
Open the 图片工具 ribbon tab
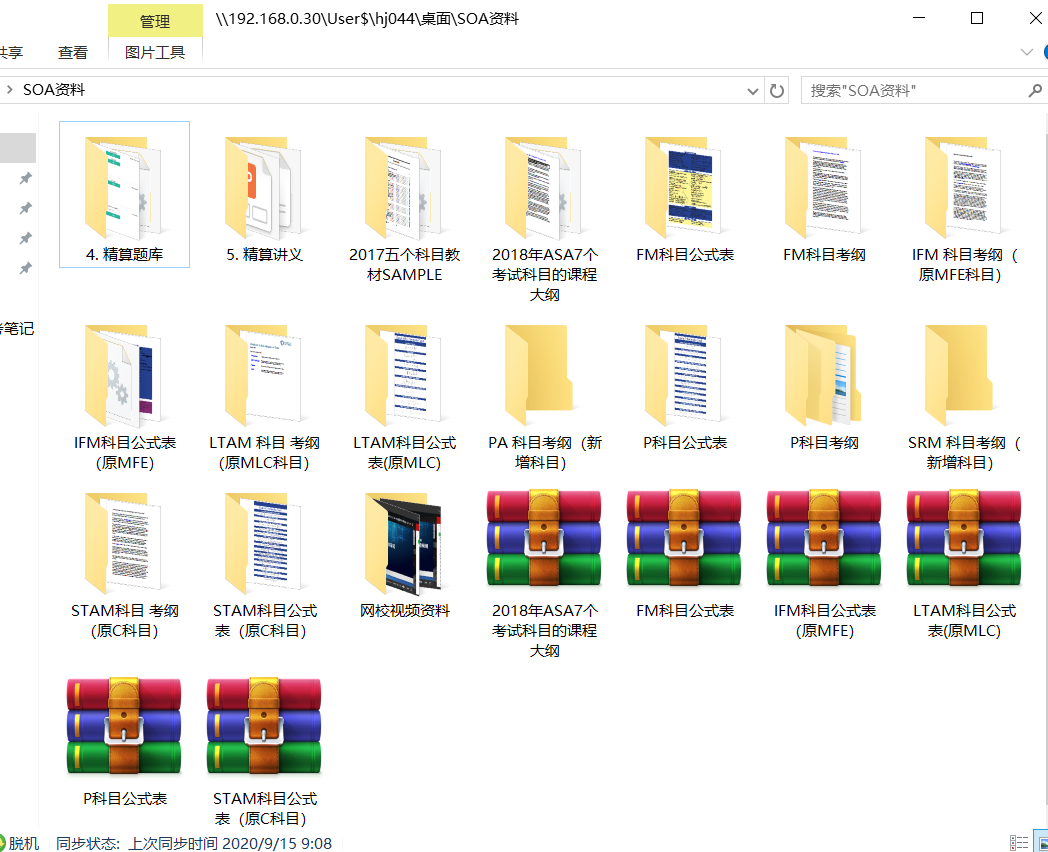click(x=155, y=52)
